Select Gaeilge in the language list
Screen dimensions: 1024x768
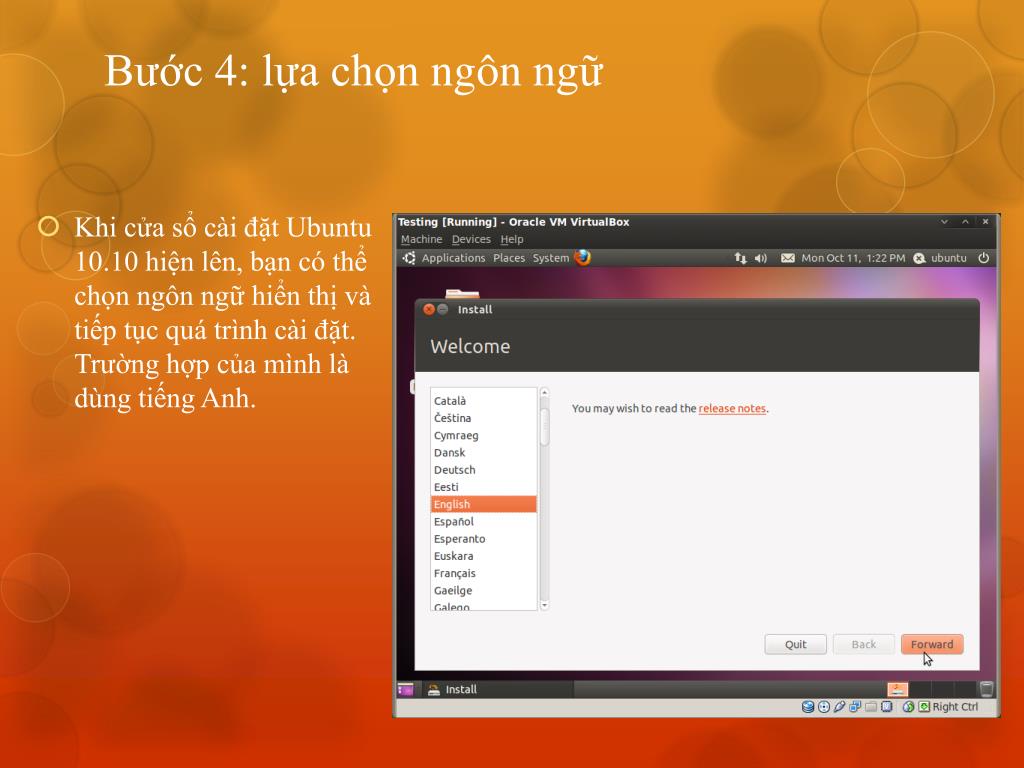coord(483,590)
